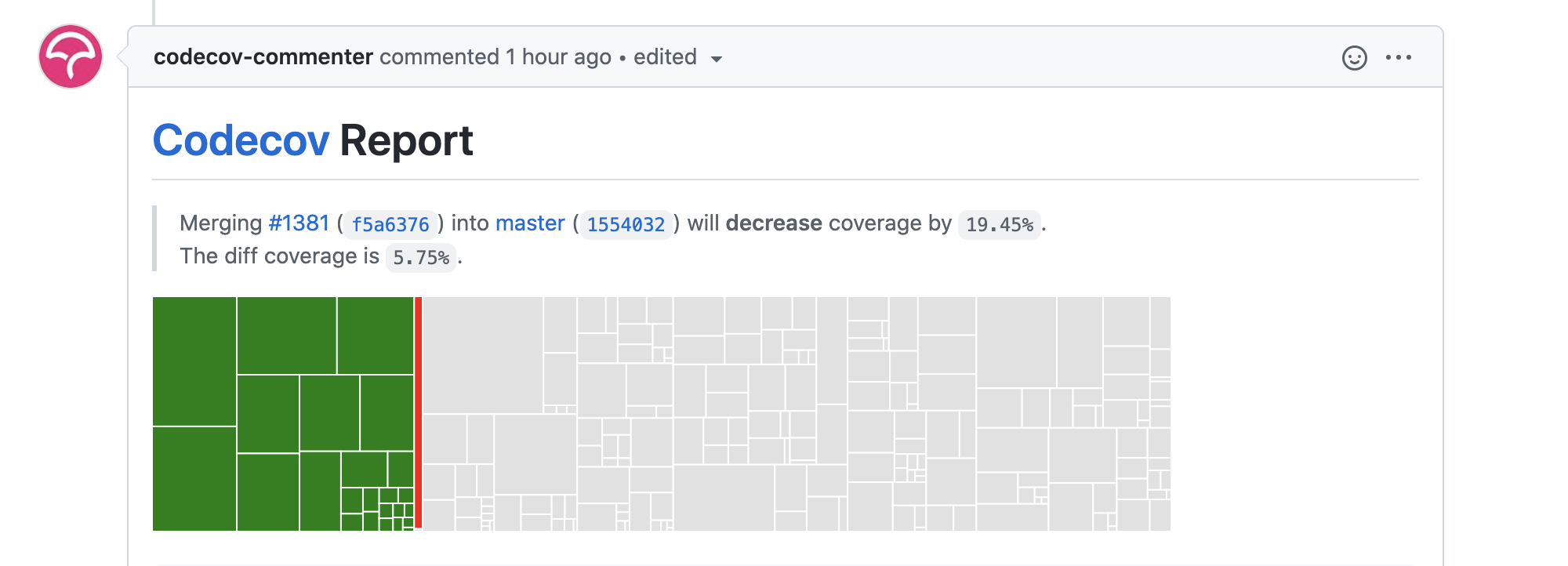Open the Codecov heading link
The image size is (1568, 566).
[x=241, y=140]
